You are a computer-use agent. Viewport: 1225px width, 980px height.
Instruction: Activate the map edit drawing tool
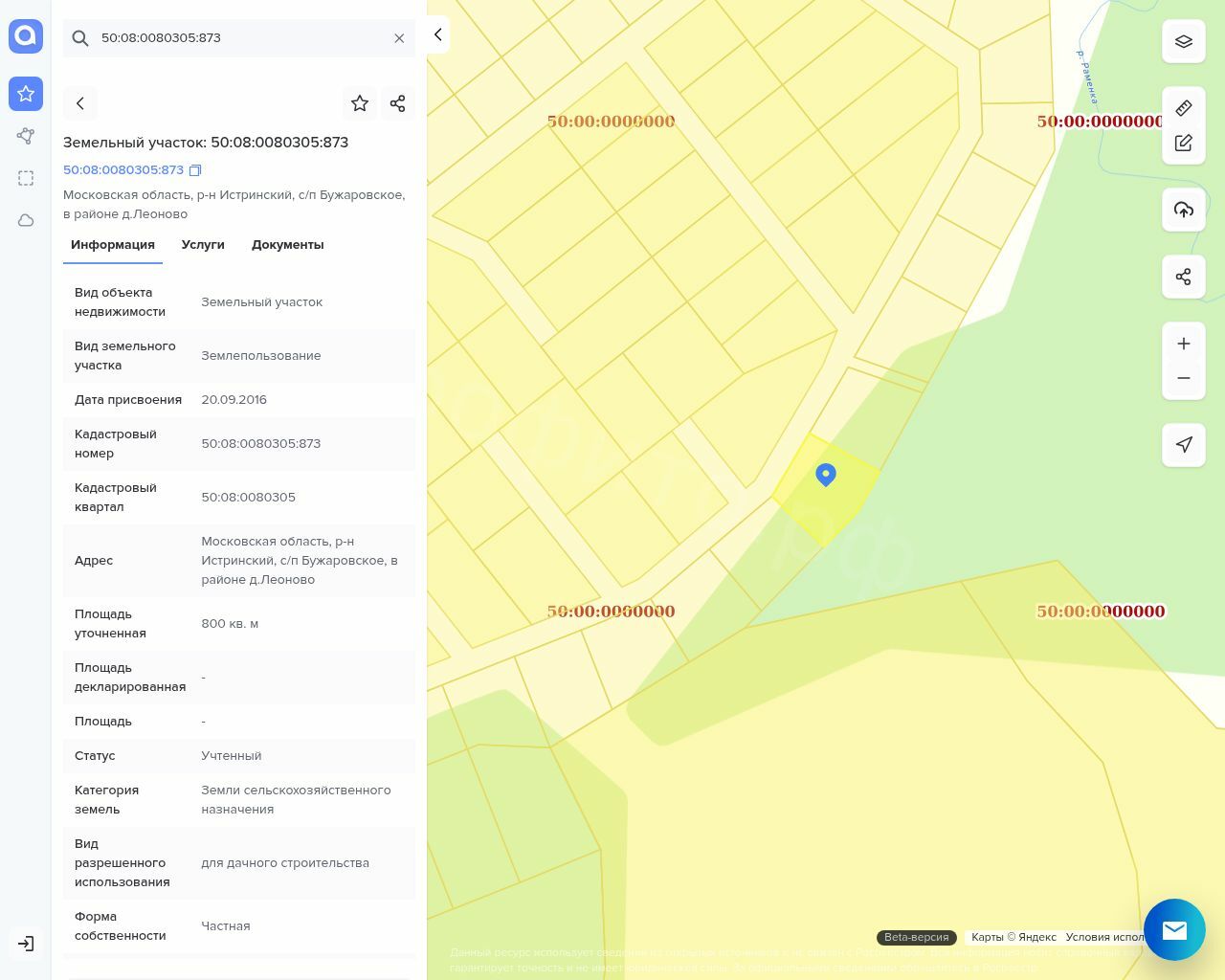tap(1184, 144)
